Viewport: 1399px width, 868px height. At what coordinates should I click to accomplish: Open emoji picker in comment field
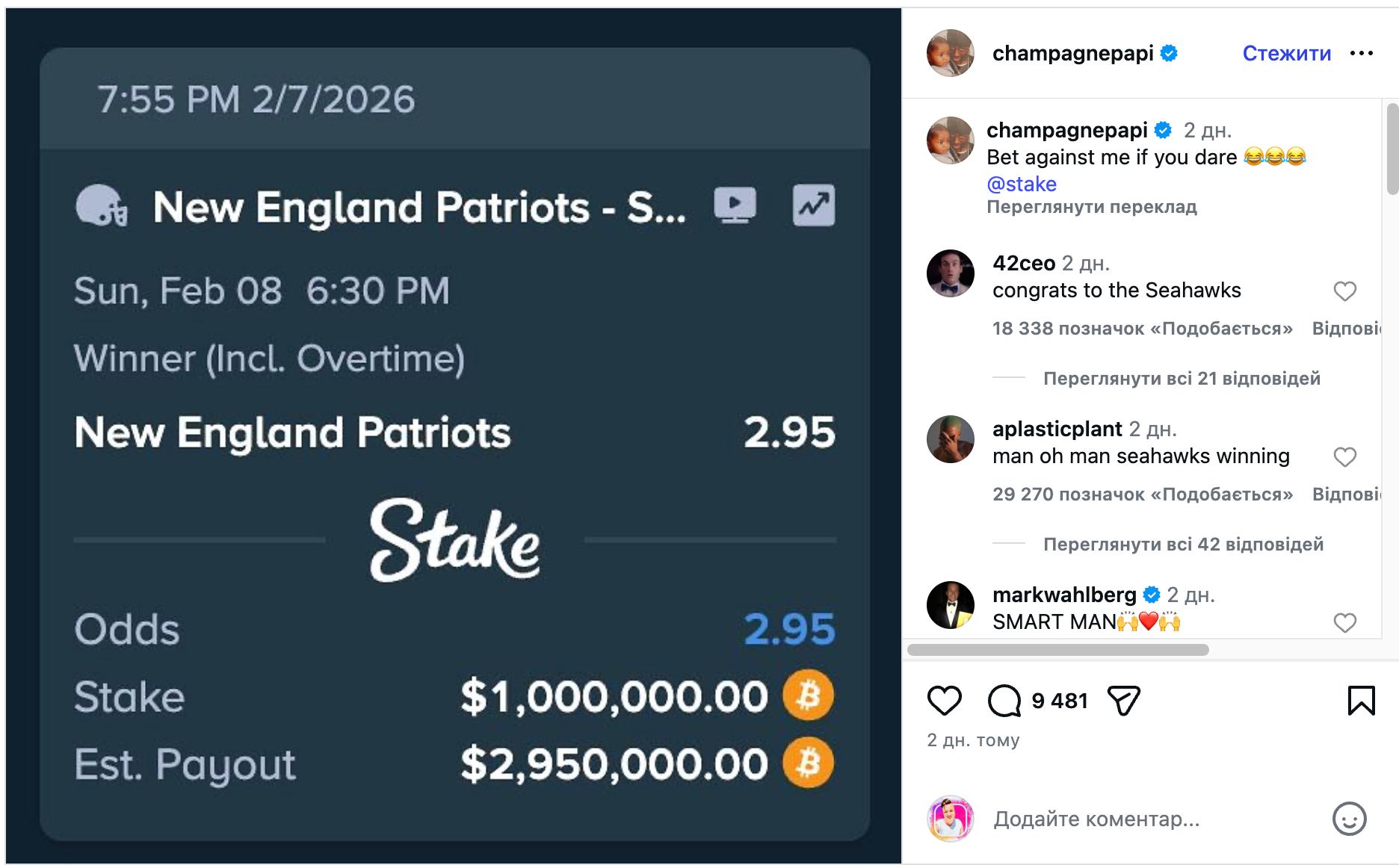tap(1349, 819)
